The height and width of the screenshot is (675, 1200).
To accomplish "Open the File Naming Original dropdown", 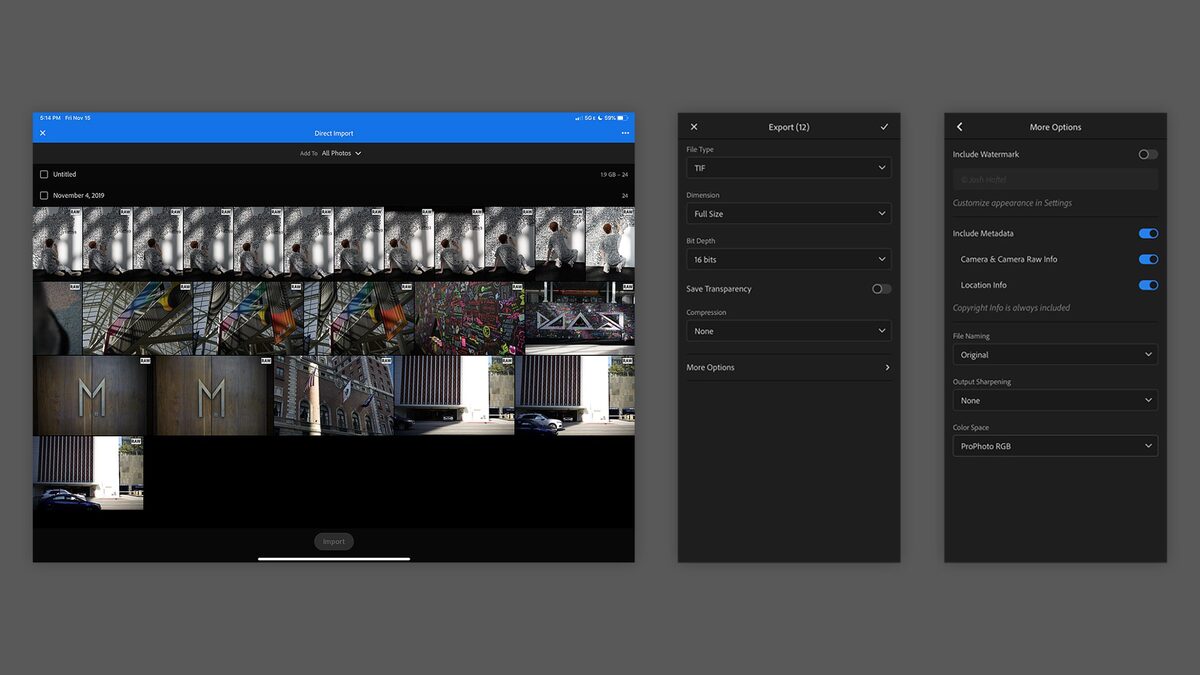I will click(1055, 354).
